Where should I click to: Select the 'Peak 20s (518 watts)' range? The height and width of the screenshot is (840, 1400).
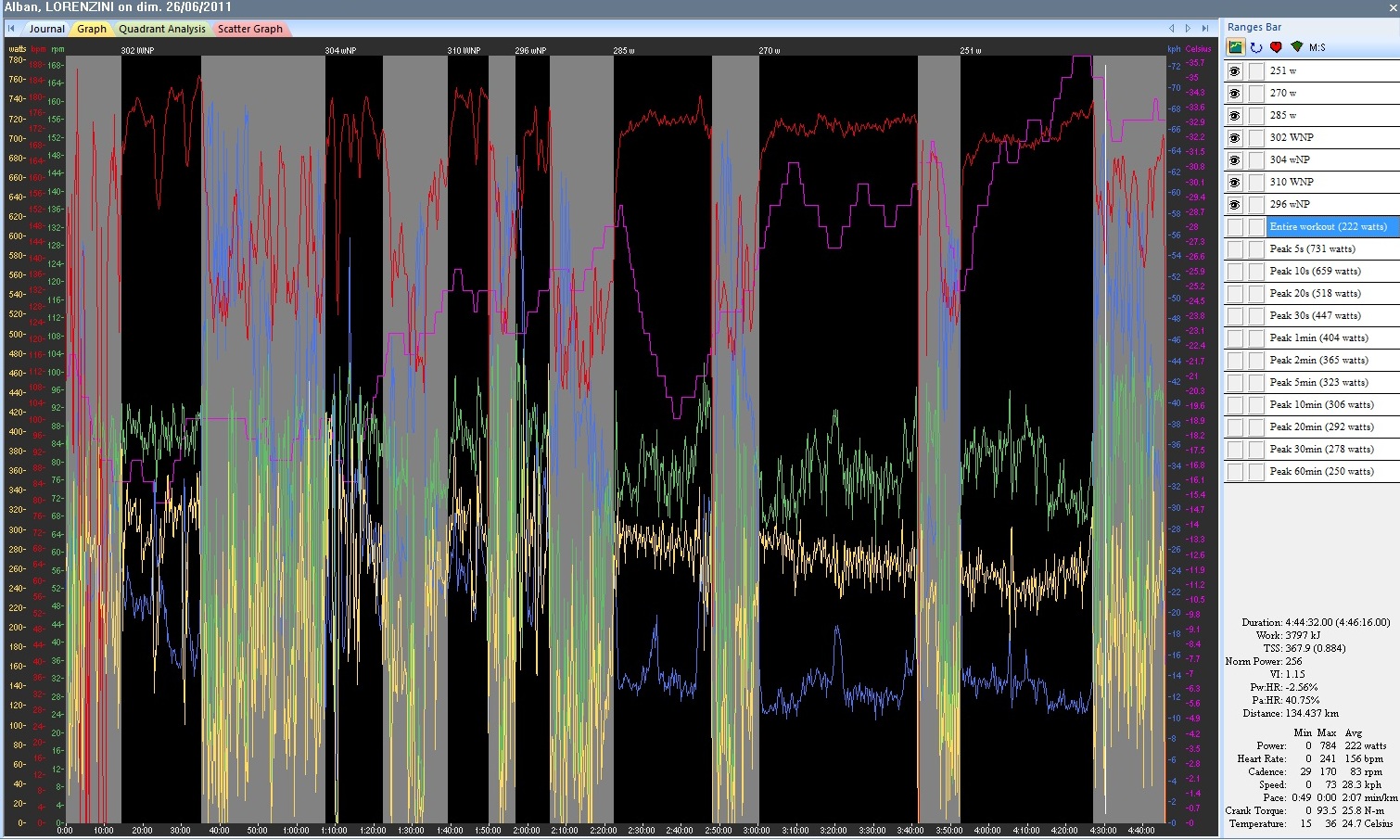pyautogui.click(x=1333, y=293)
